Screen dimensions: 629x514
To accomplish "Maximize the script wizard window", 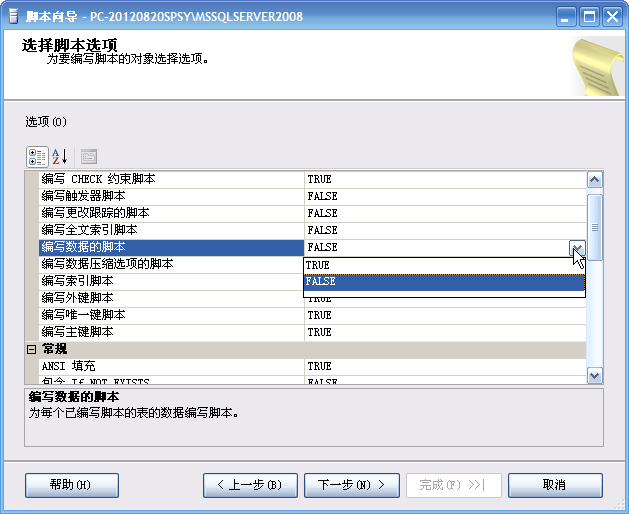I will pyautogui.click(x=589, y=17).
